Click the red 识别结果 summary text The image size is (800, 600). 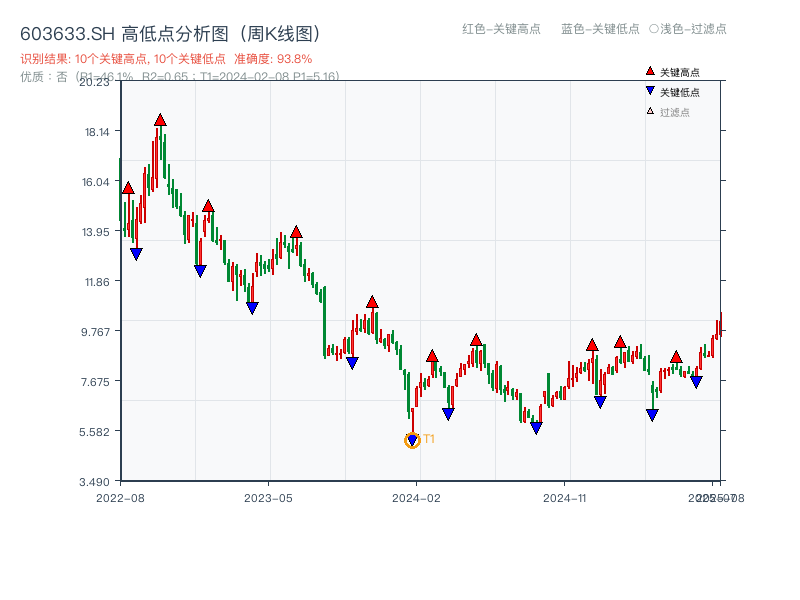coord(166,59)
